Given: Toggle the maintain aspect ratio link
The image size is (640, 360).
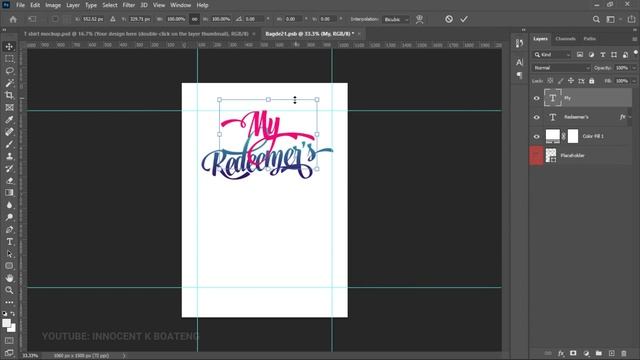Looking at the screenshot, I should [195, 19].
